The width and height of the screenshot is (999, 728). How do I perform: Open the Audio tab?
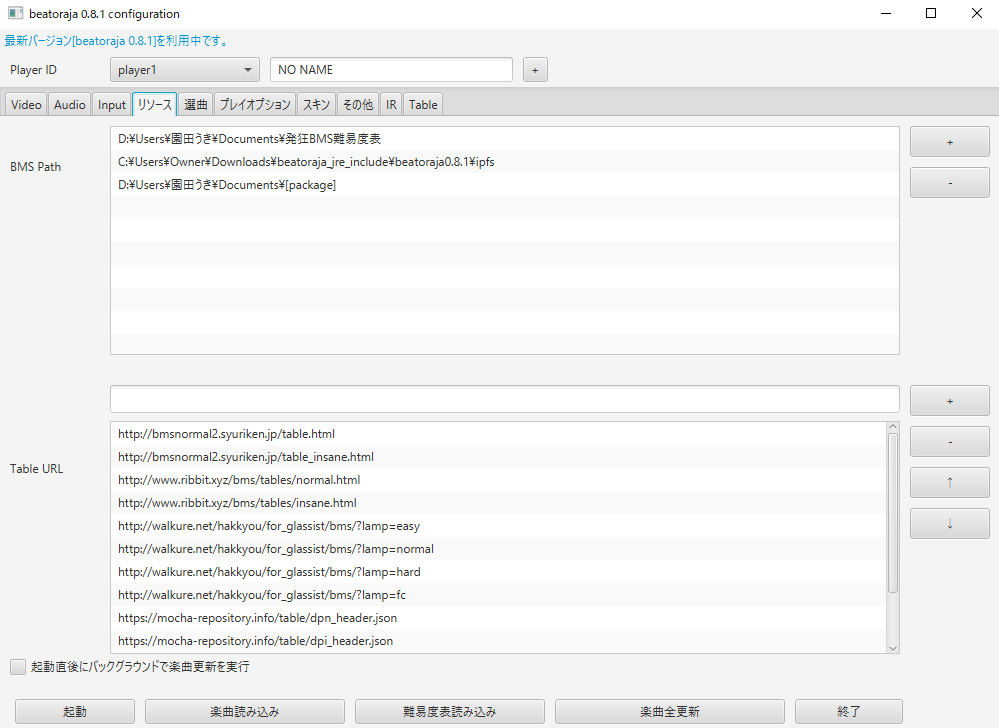click(70, 104)
